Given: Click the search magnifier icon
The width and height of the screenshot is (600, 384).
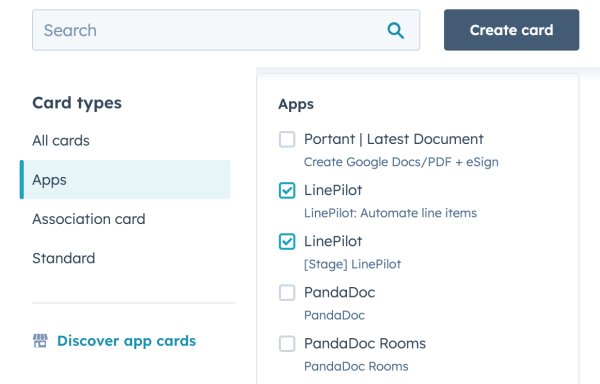Looking at the screenshot, I should coord(395,31).
